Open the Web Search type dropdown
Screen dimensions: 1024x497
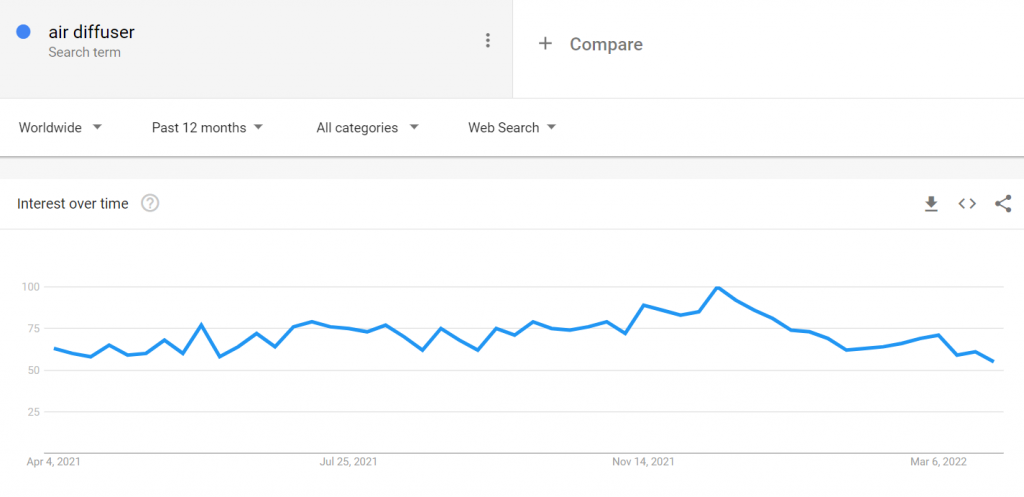(x=512, y=127)
